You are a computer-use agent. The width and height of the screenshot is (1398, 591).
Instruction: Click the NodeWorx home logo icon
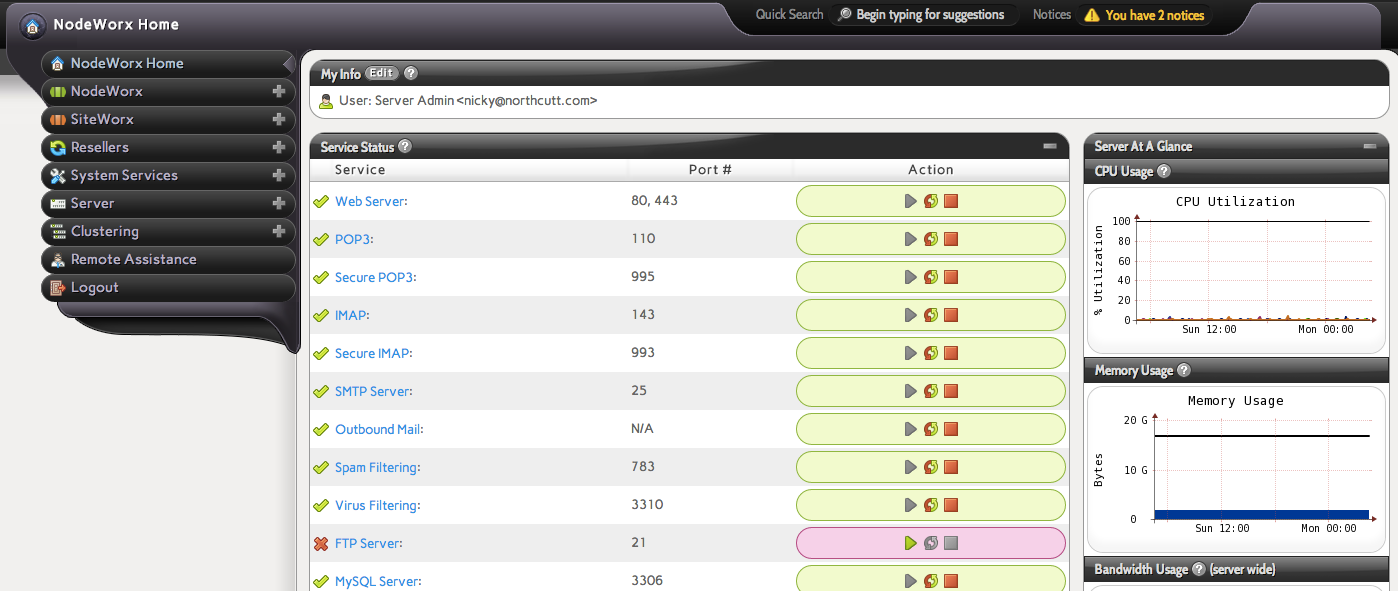pyautogui.click(x=32, y=25)
